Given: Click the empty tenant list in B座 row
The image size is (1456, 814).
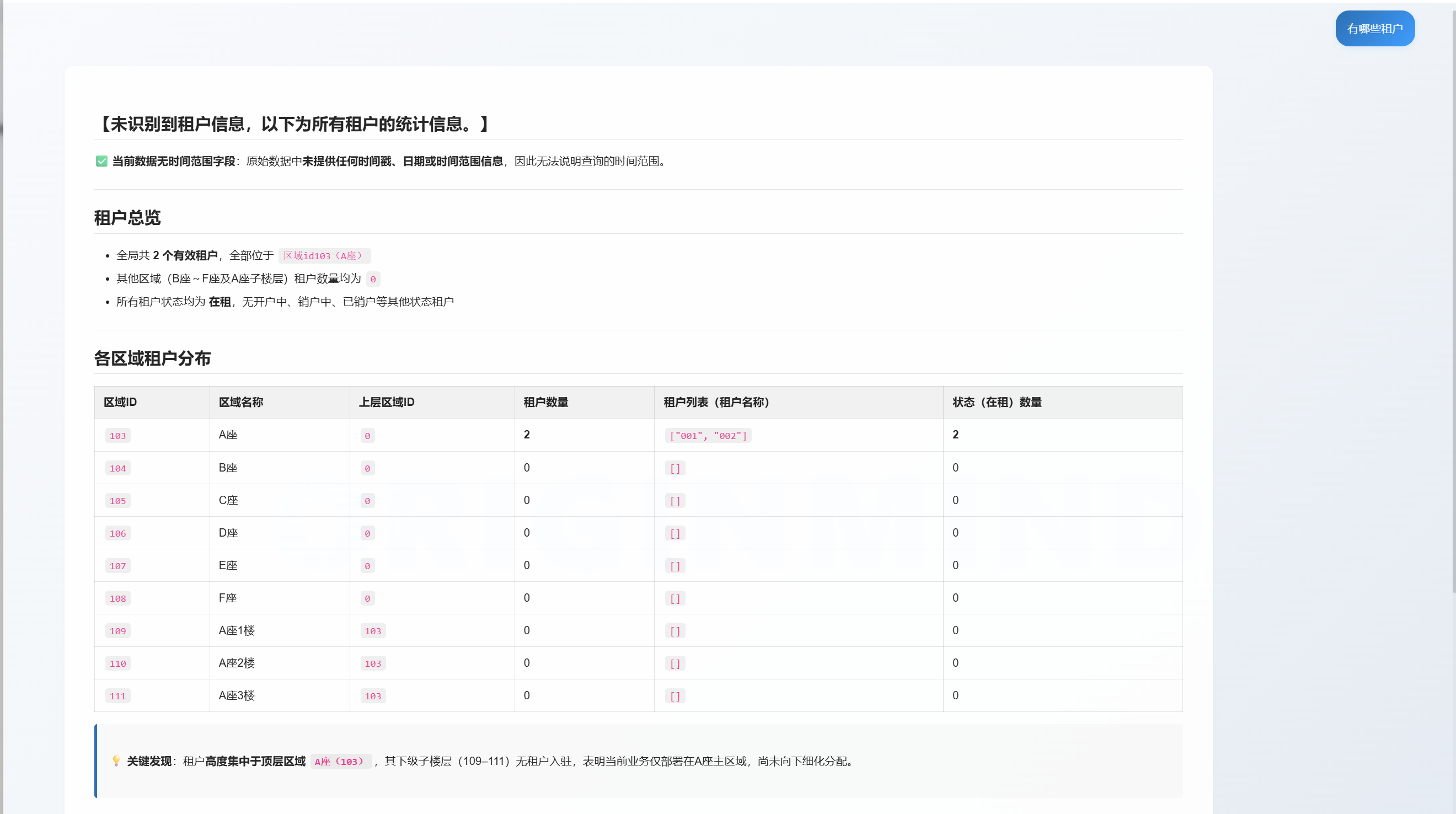Looking at the screenshot, I should point(675,468).
